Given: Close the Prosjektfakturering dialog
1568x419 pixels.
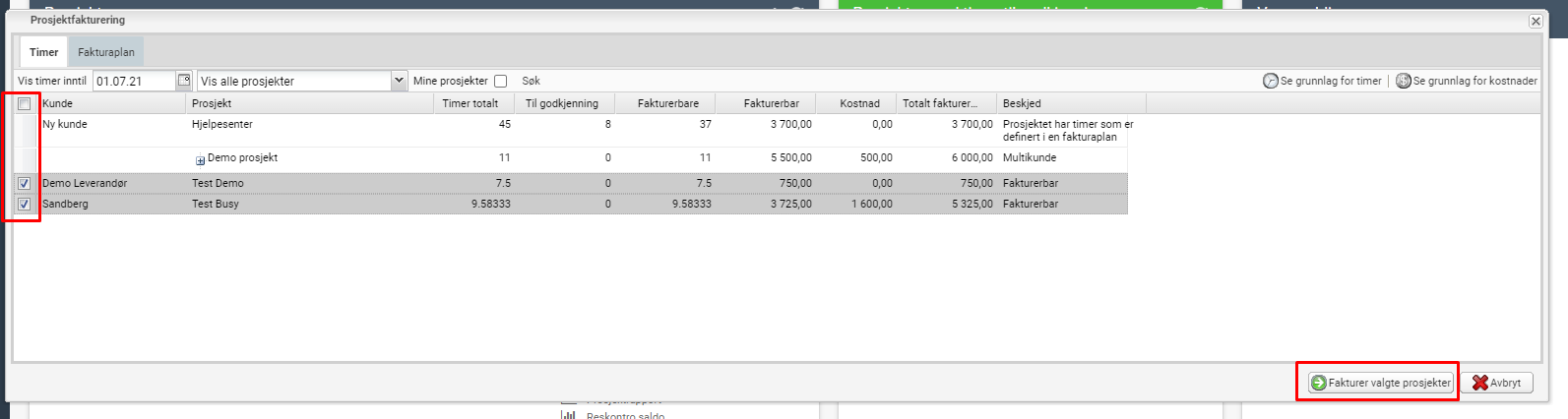Looking at the screenshot, I should (1535, 21).
